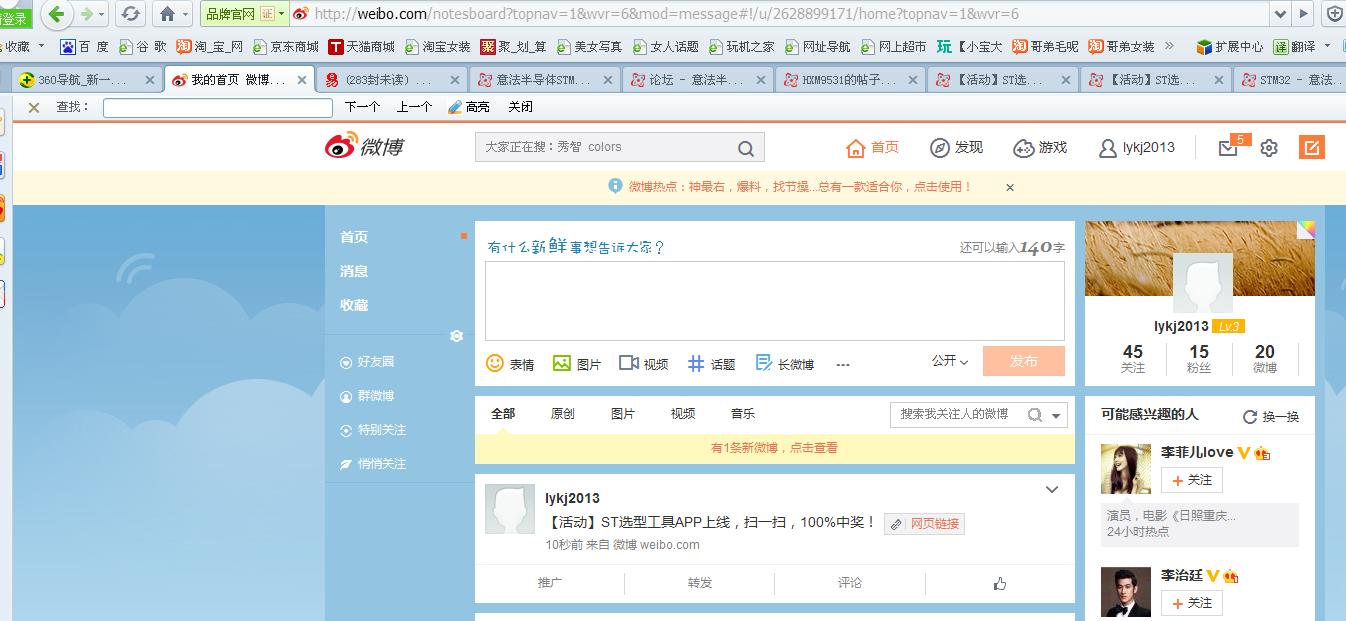Click 下一个 in the find bar
The image size is (1346, 621).
363,107
